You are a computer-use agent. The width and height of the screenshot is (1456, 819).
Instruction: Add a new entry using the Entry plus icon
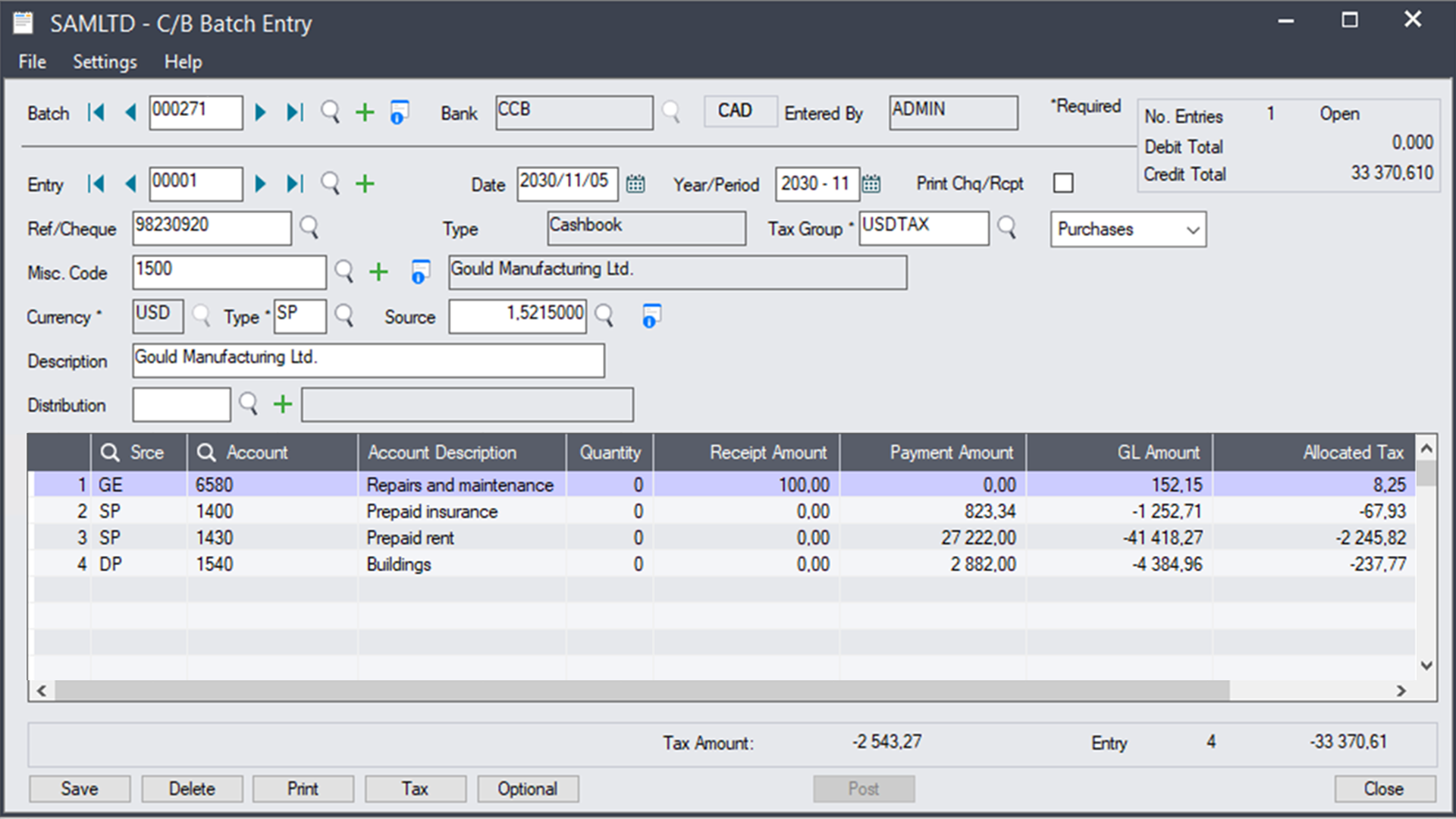click(x=364, y=183)
